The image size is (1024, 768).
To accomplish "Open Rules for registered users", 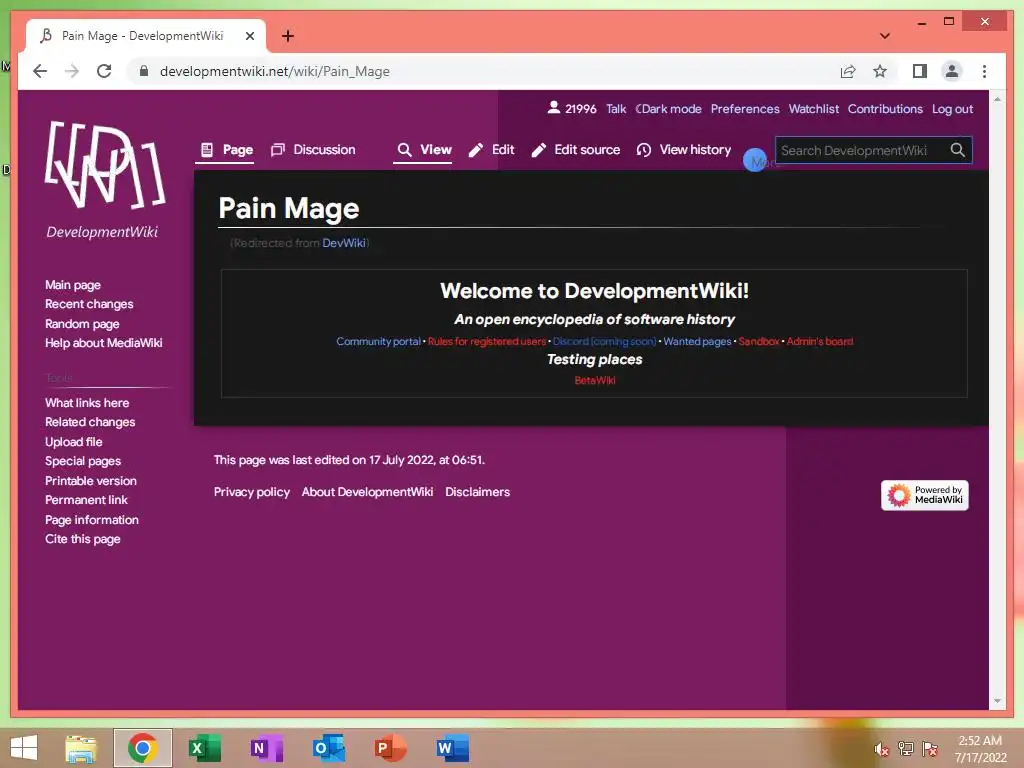I will click(487, 342).
